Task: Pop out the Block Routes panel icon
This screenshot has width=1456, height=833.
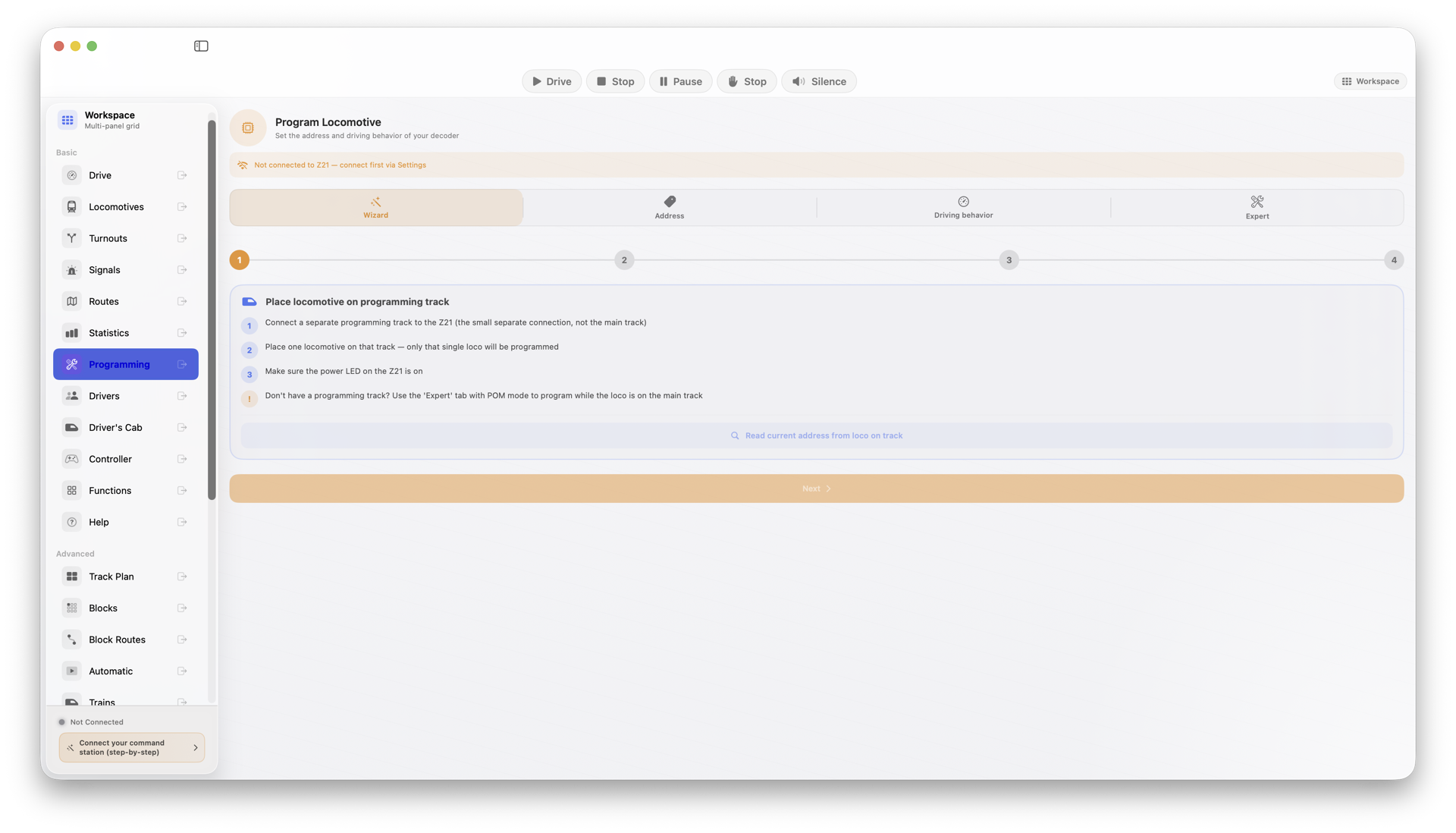Action: pyautogui.click(x=182, y=640)
